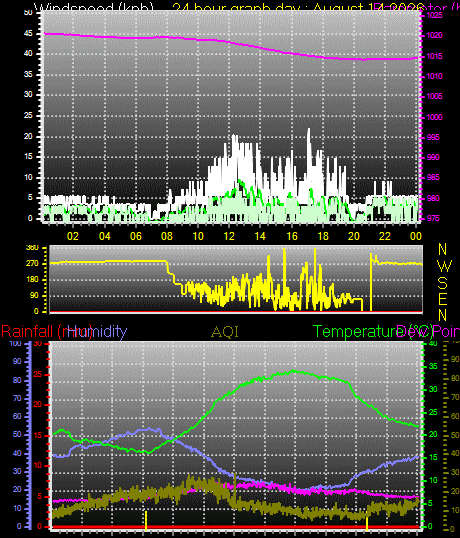Select hour 10 on the time axis
Screen dimensions: 460x538
click(x=198, y=236)
